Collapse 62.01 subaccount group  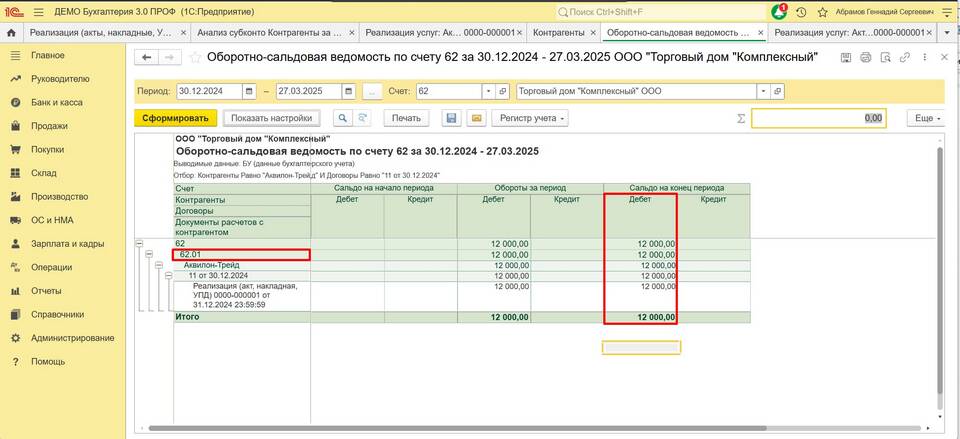click(149, 254)
